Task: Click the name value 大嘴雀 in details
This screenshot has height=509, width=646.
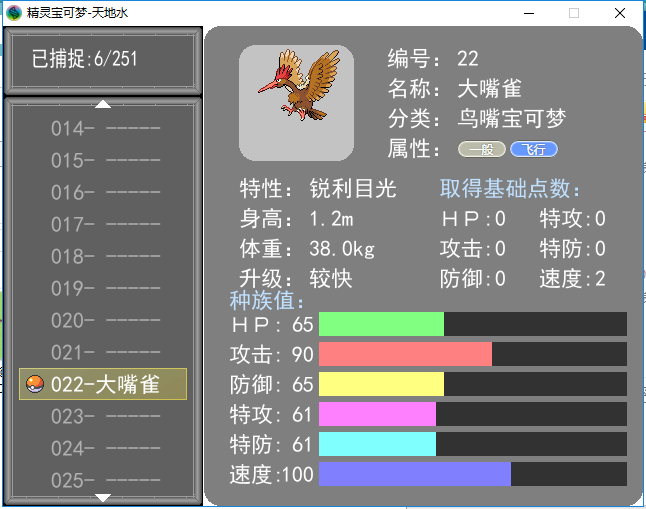Action: coord(489,89)
